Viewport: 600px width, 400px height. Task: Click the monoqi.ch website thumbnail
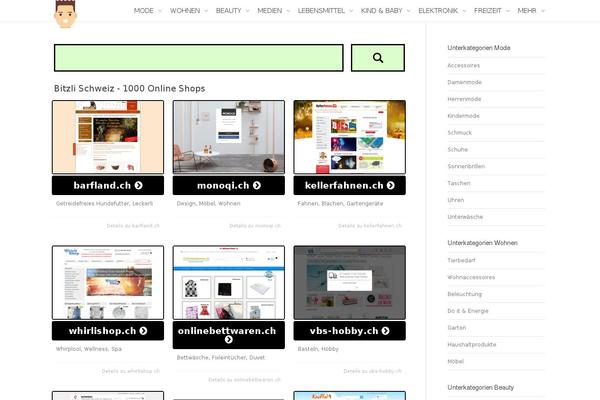click(228, 137)
